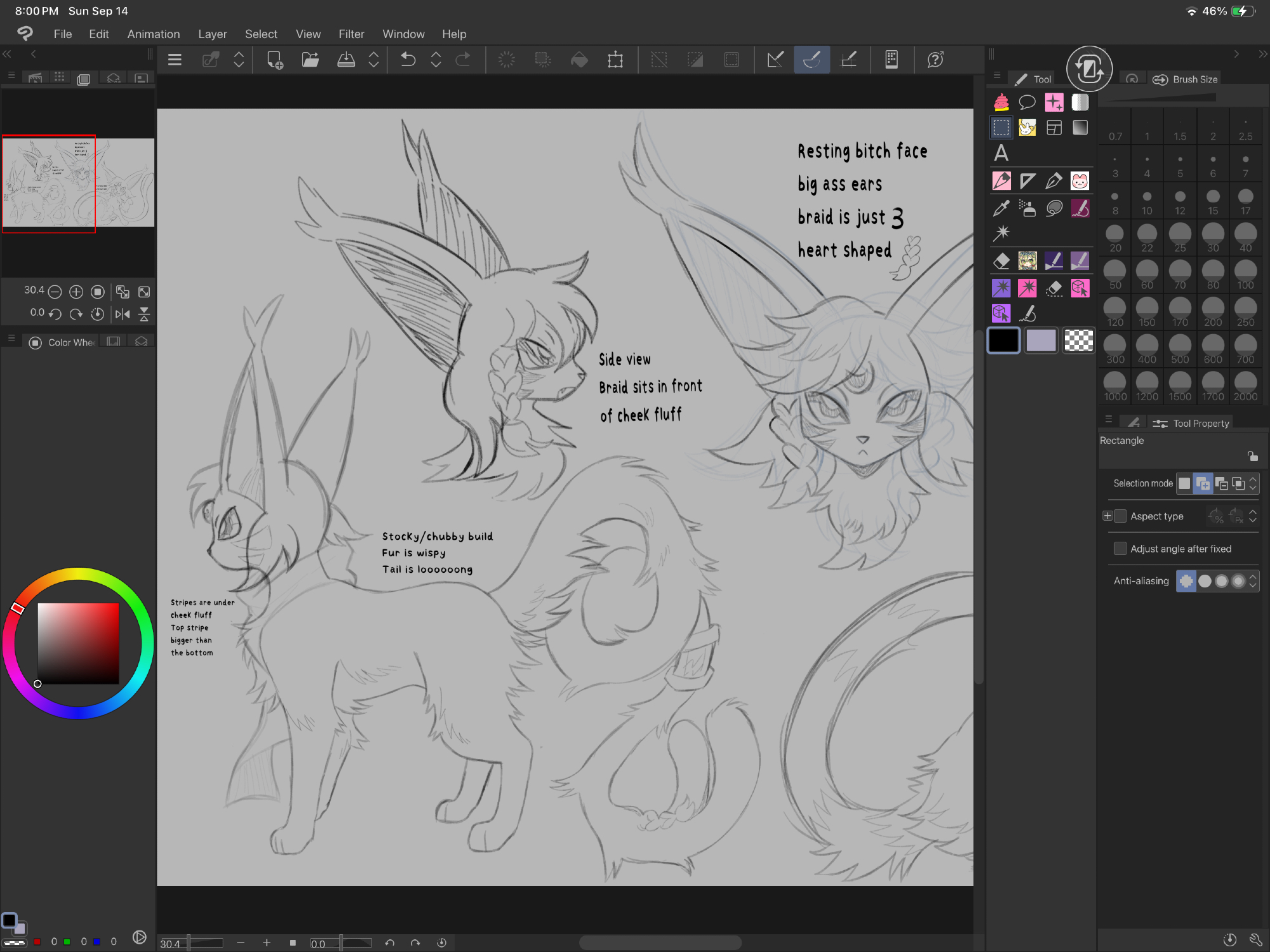Click the Save icon in toolbar
The image size is (1270, 952).
click(x=345, y=60)
